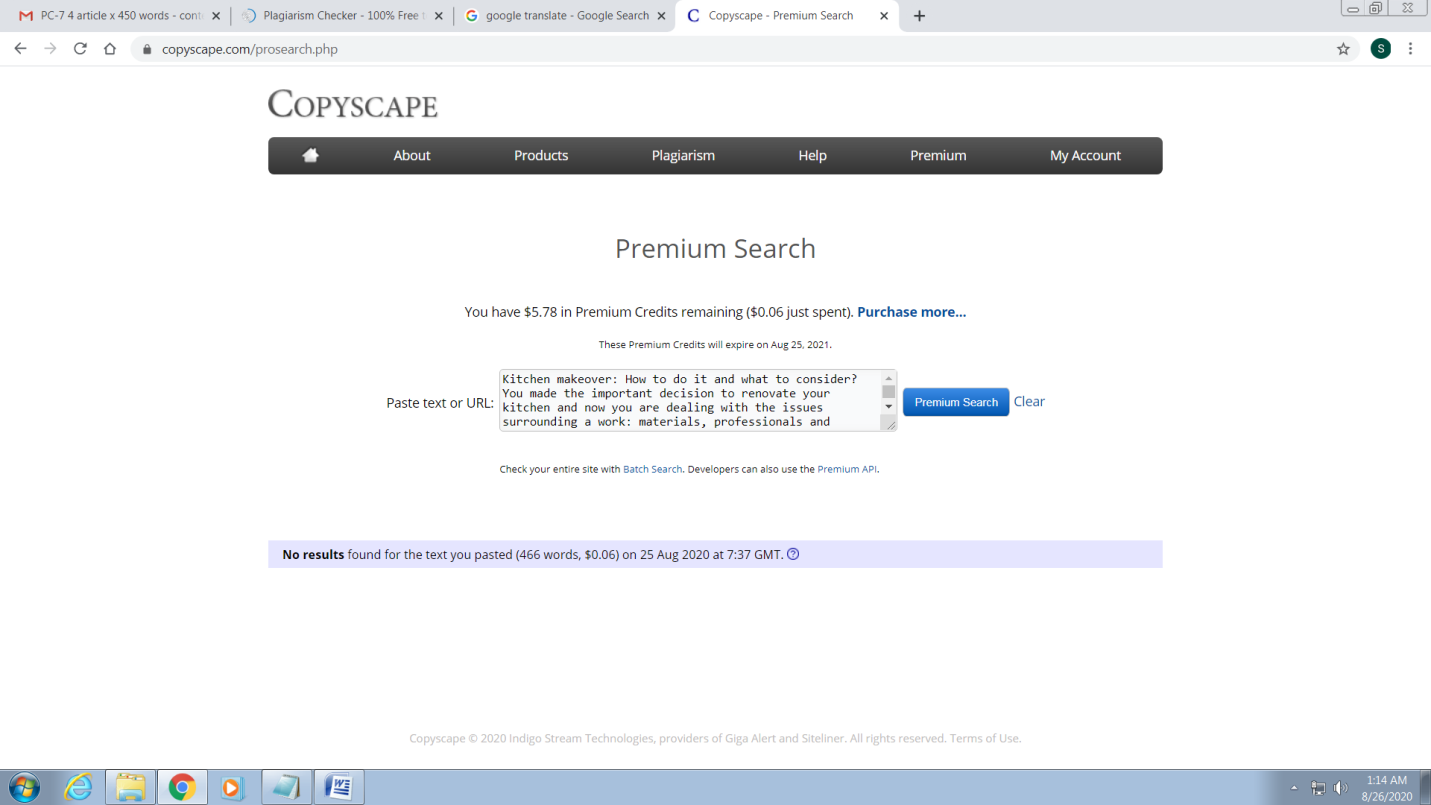The width and height of the screenshot is (1431, 805).
Task: Click the site lock icon in the address bar
Action: pos(147,49)
